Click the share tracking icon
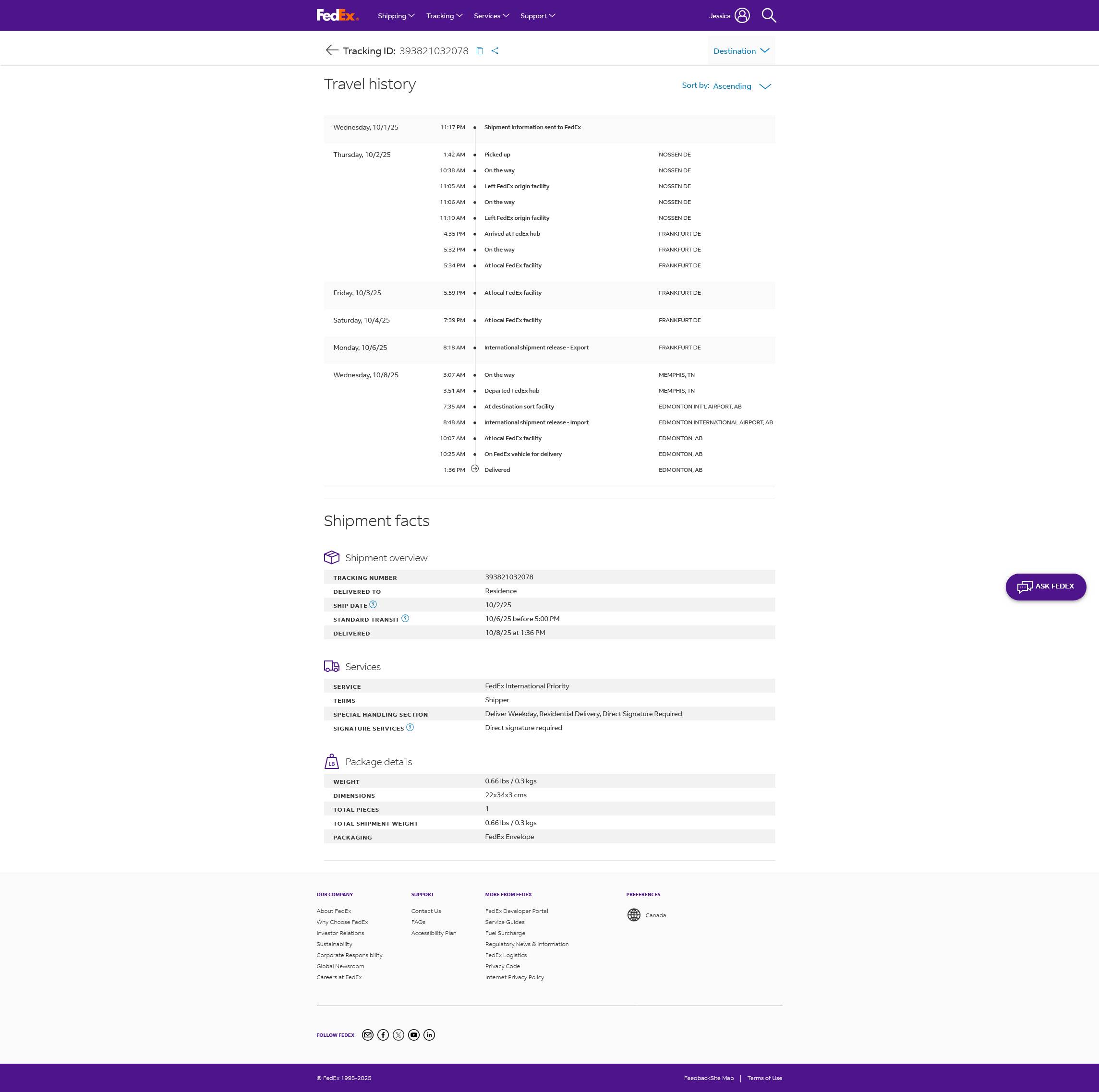 click(x=495, y=50)
